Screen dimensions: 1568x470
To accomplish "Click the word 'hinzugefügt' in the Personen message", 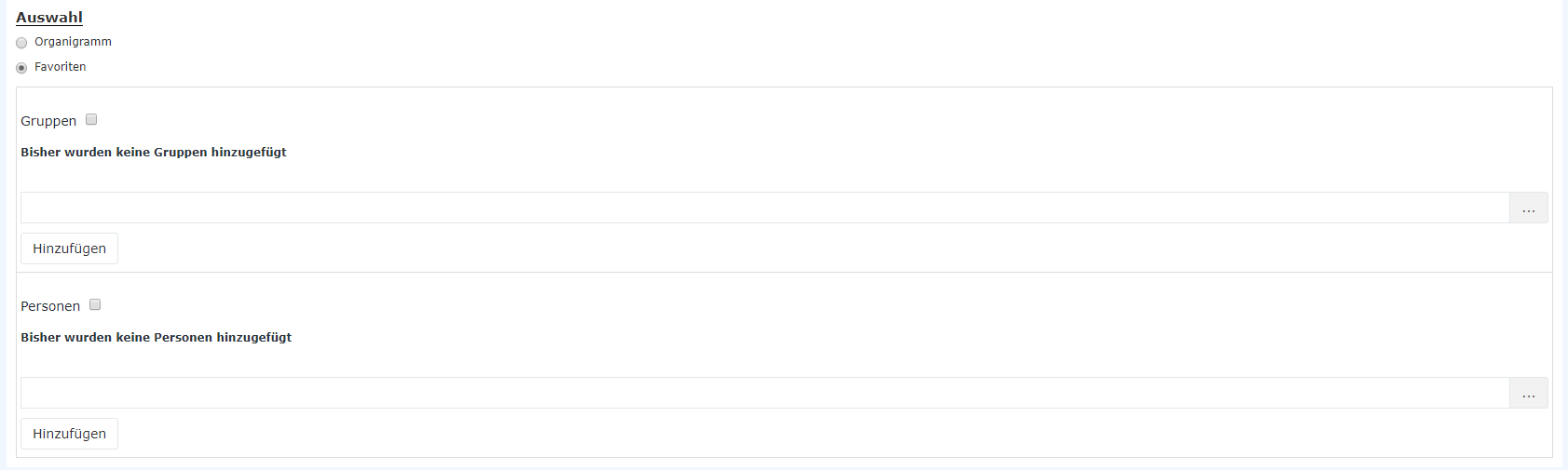I will click(254, 337).
